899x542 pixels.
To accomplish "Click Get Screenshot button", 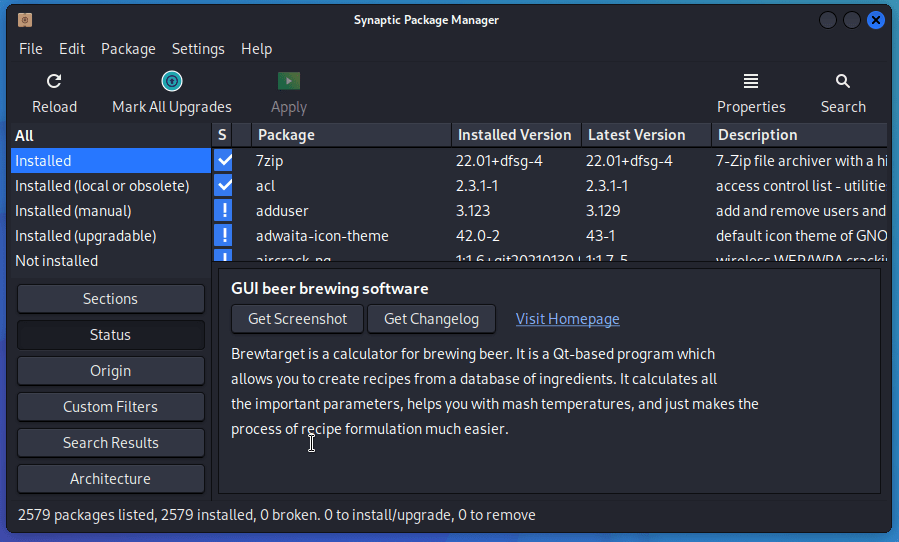I will (298, 319).
